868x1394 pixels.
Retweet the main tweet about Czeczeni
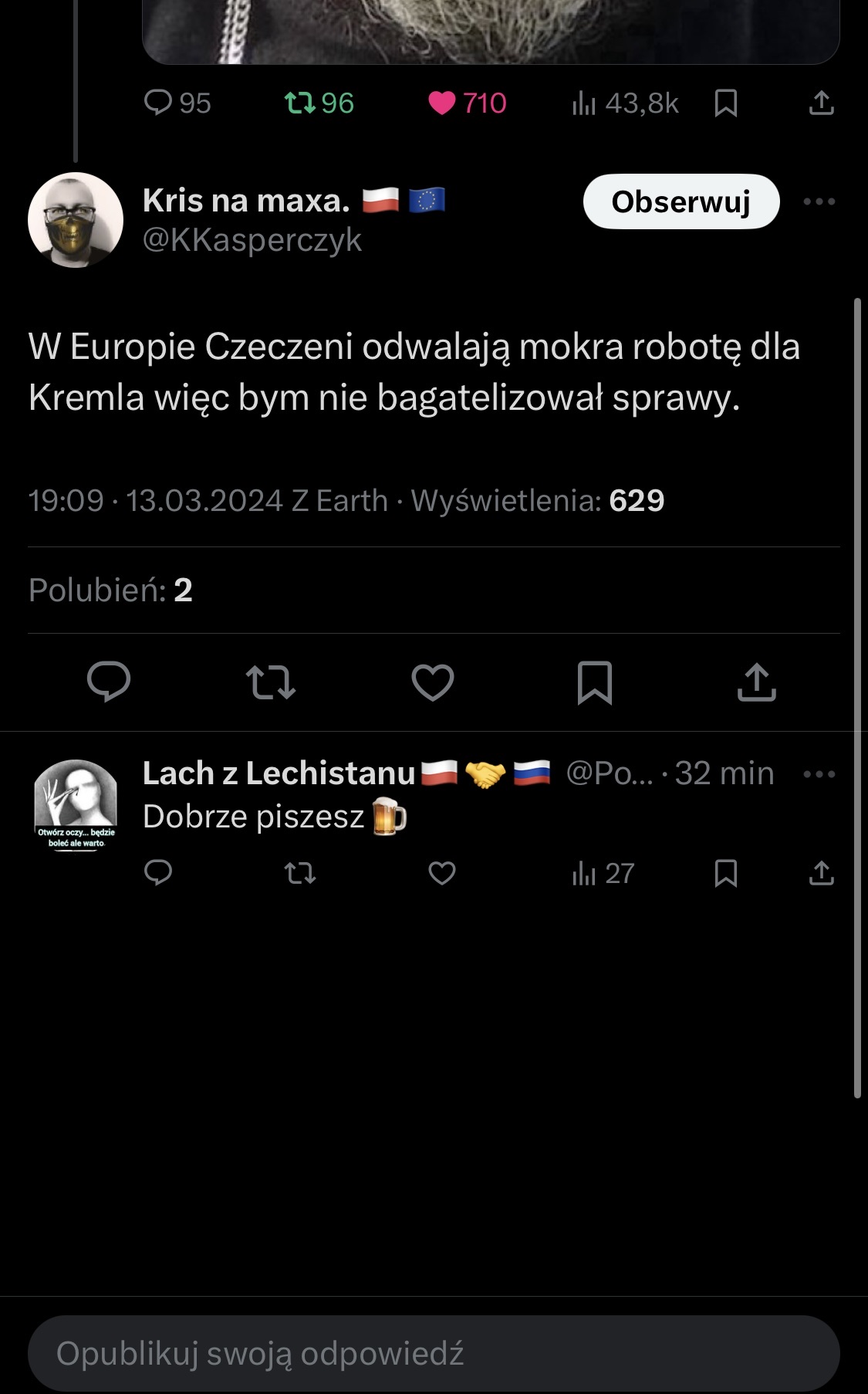coord(271,682)
